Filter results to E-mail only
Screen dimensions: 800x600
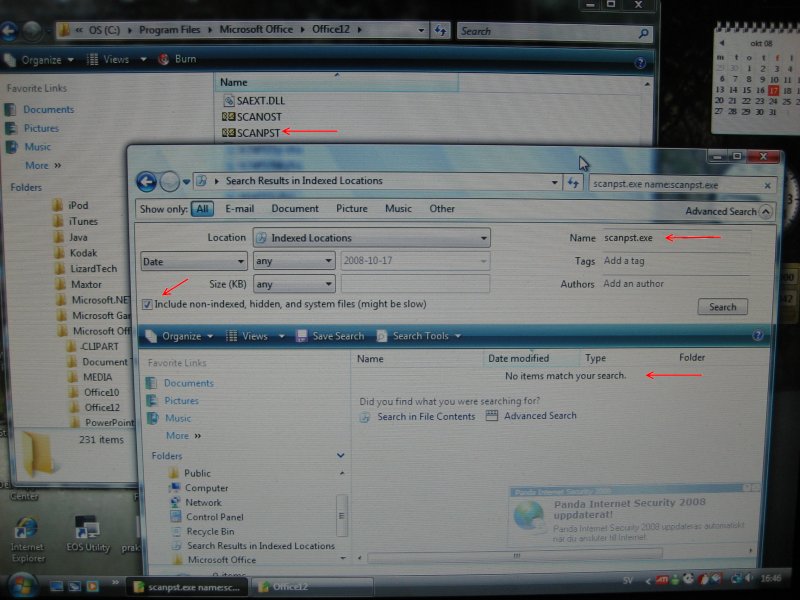click(239, 209)
